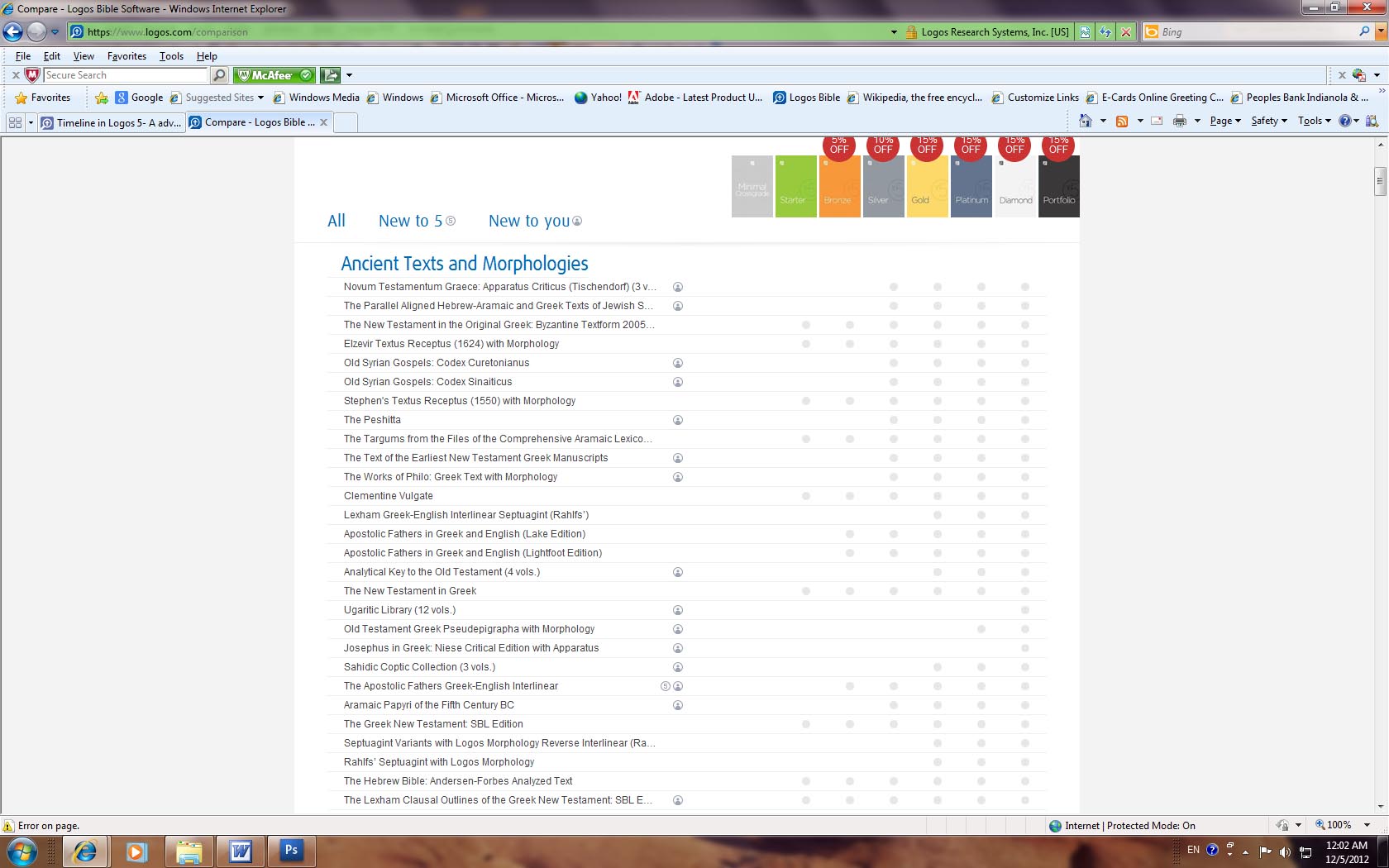Open the Safety menu dropdown
The height and width of the screenshot is (868, 1389).
click(1269, 121)
